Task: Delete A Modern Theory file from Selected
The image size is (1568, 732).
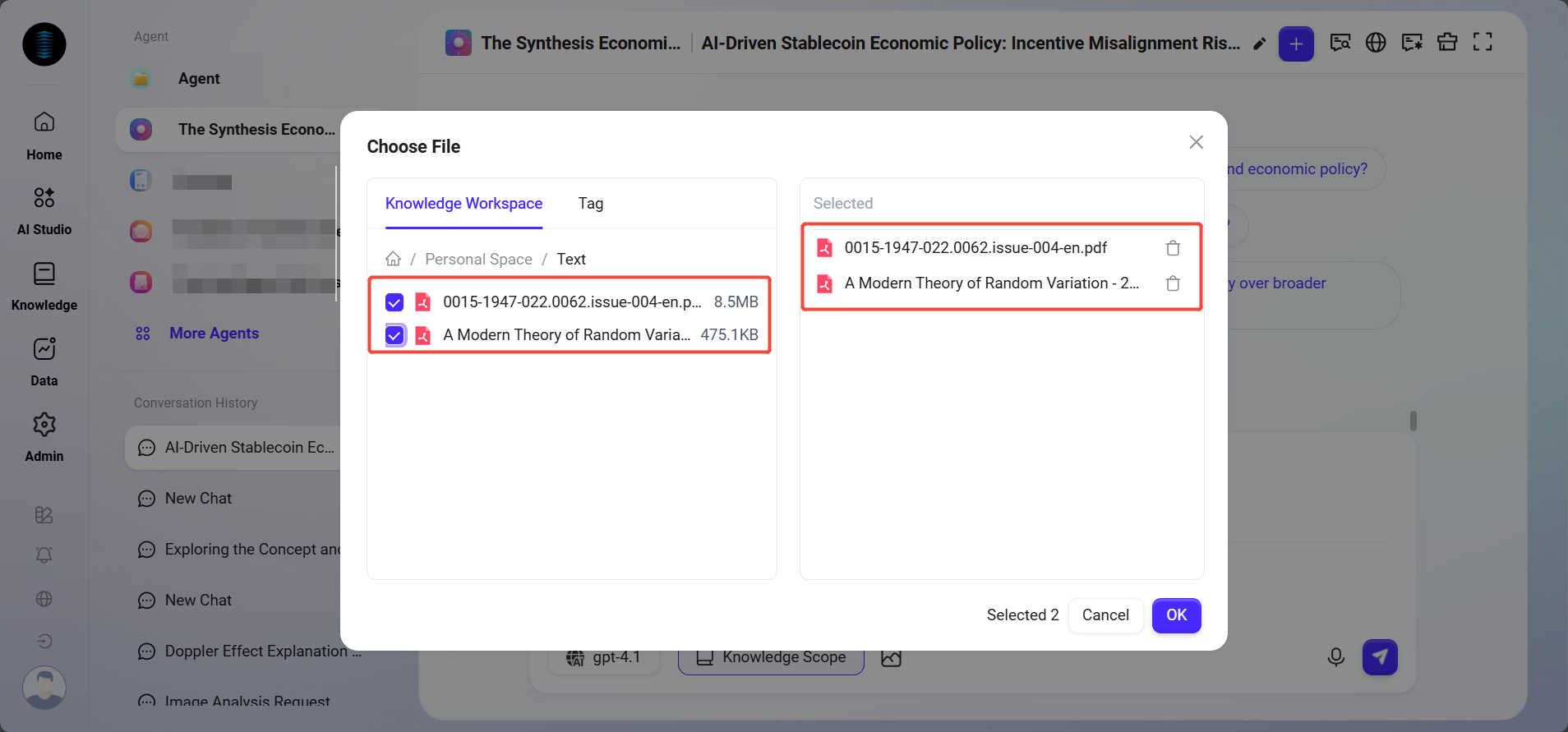Action: click(1173, 283)
